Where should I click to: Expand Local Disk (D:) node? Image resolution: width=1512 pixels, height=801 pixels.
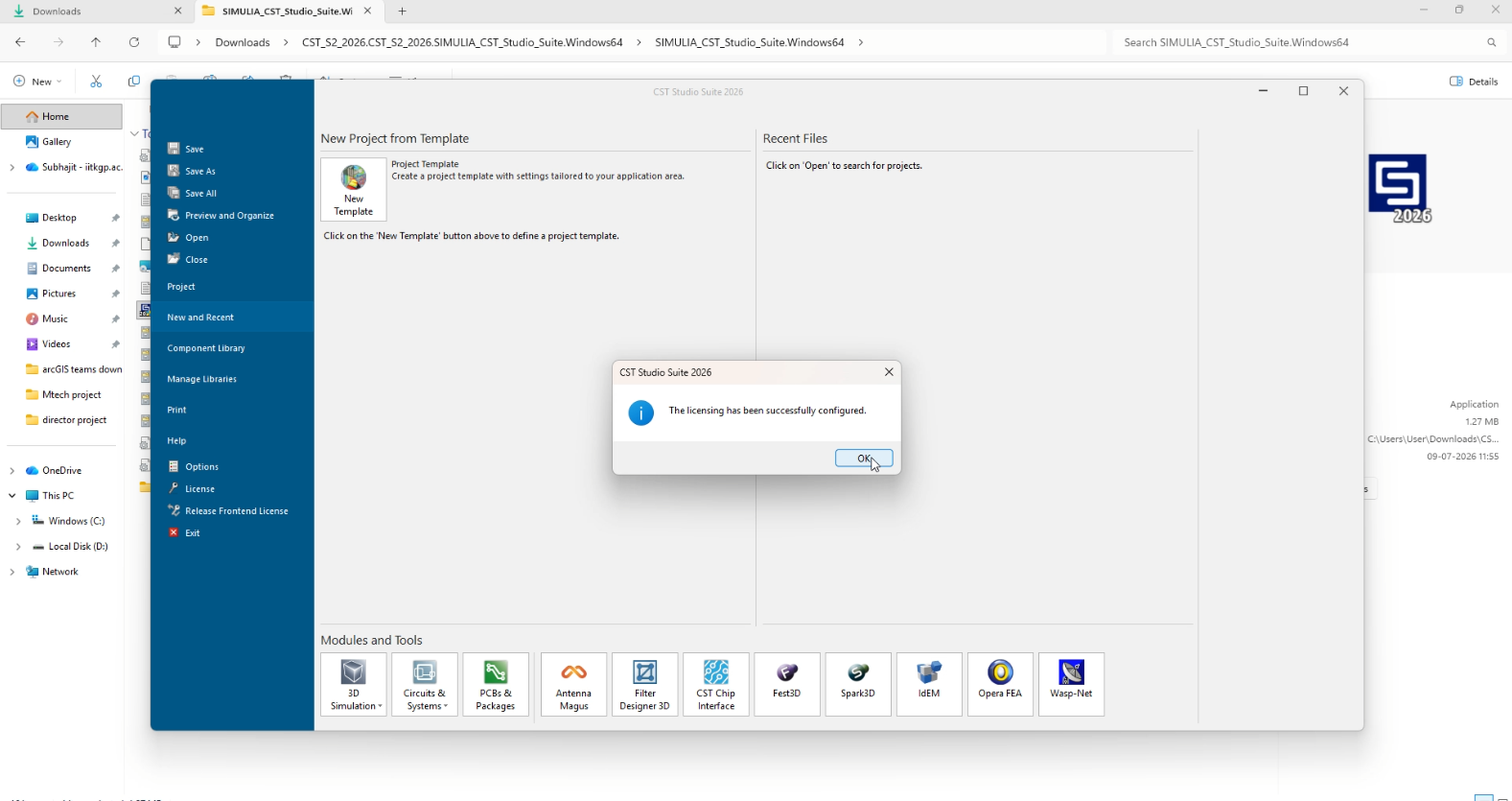tap(18, 546)
